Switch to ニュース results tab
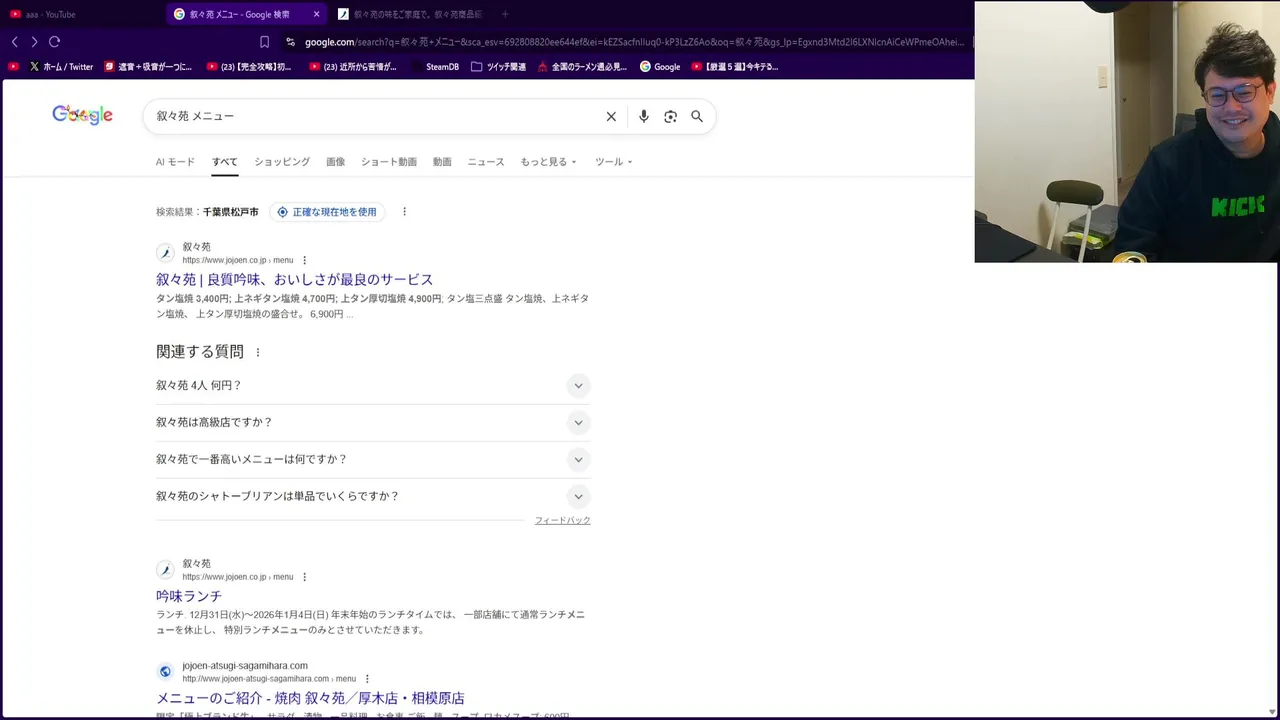The width and height of the screenshot is (1280, 720). point(486,162)
